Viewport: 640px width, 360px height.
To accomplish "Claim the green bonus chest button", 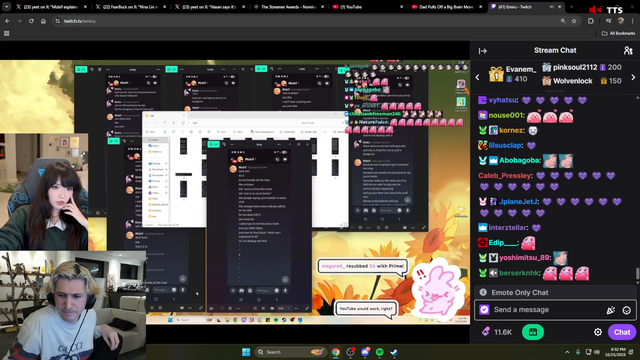I will 533,332.
